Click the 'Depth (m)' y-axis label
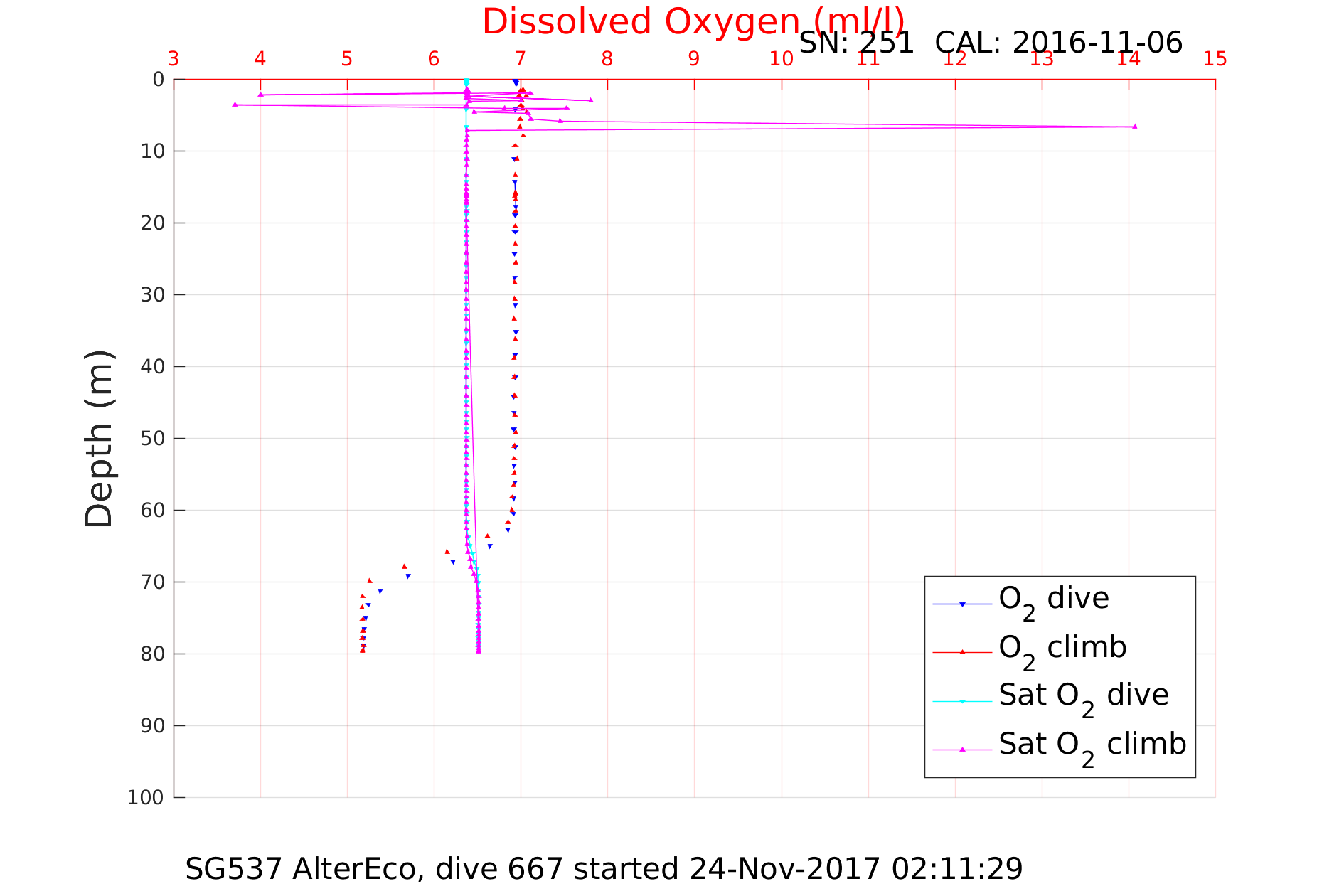 coord(98,438)
